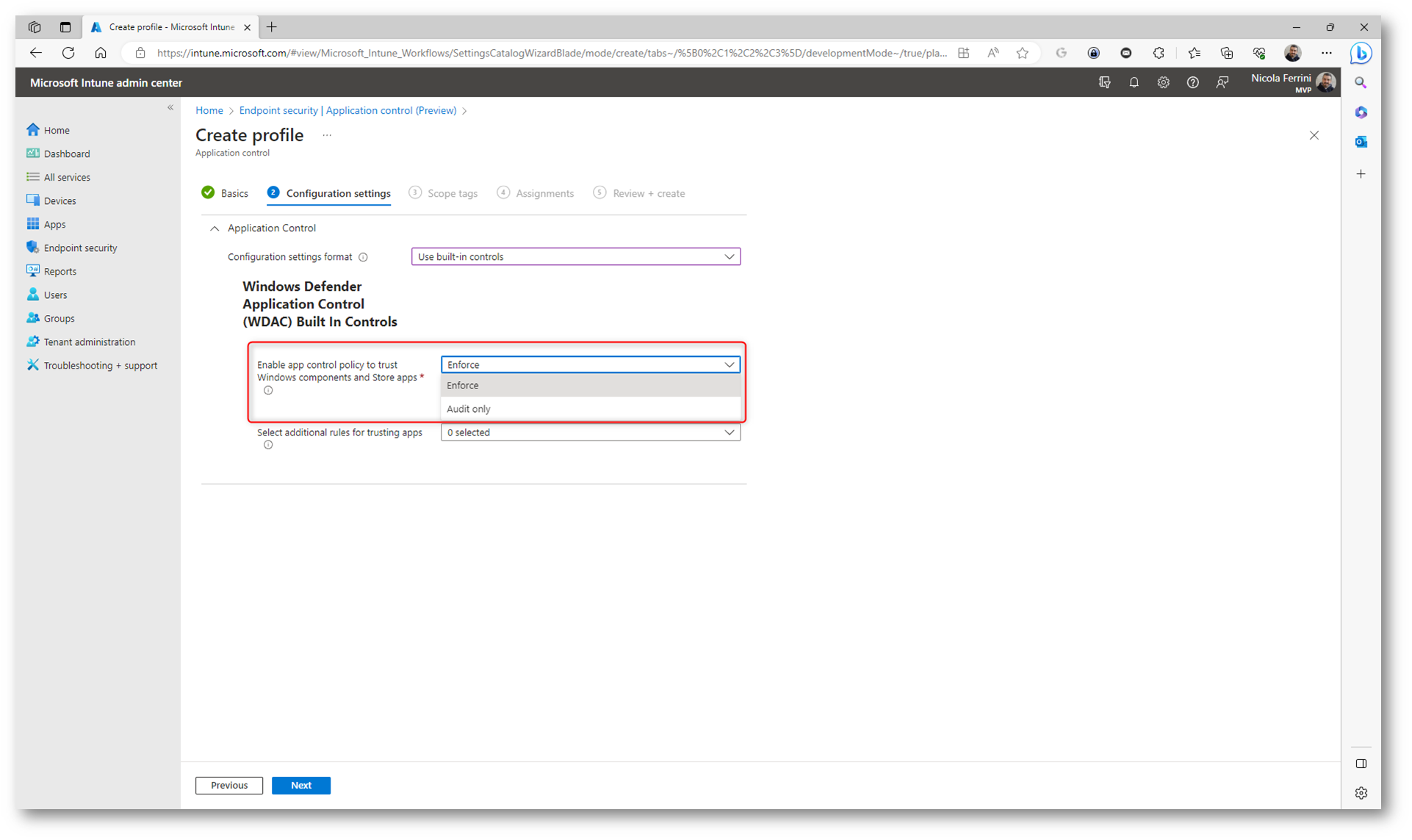The image size is (1412, 840).
Task: Click the browser refresh button
Action: tap(68, 53)
